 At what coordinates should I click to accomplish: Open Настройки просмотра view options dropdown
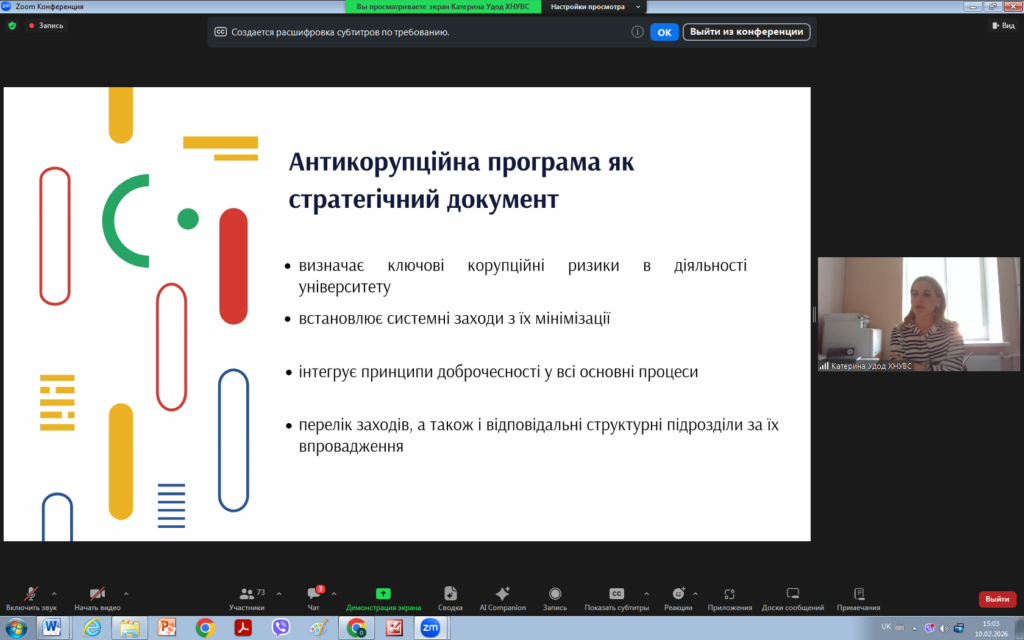[587, 6]
